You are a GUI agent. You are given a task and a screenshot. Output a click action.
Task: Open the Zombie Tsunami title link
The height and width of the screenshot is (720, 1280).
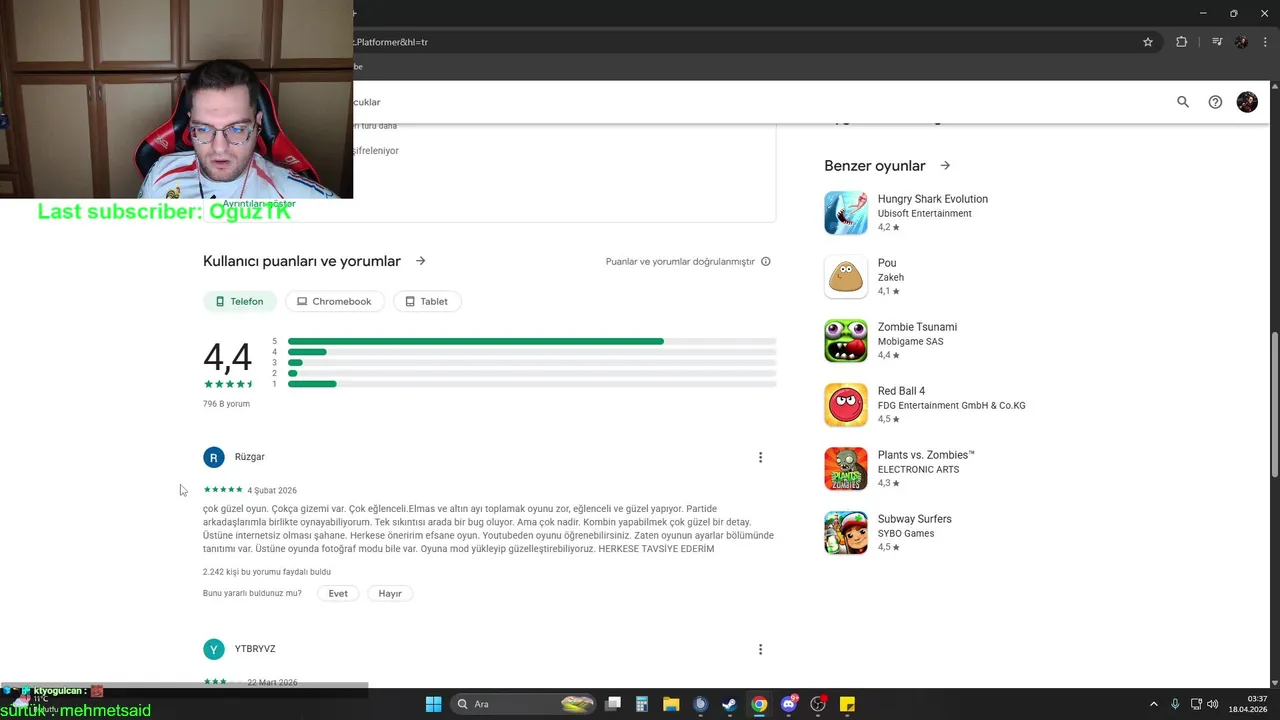tap(917, 327)
